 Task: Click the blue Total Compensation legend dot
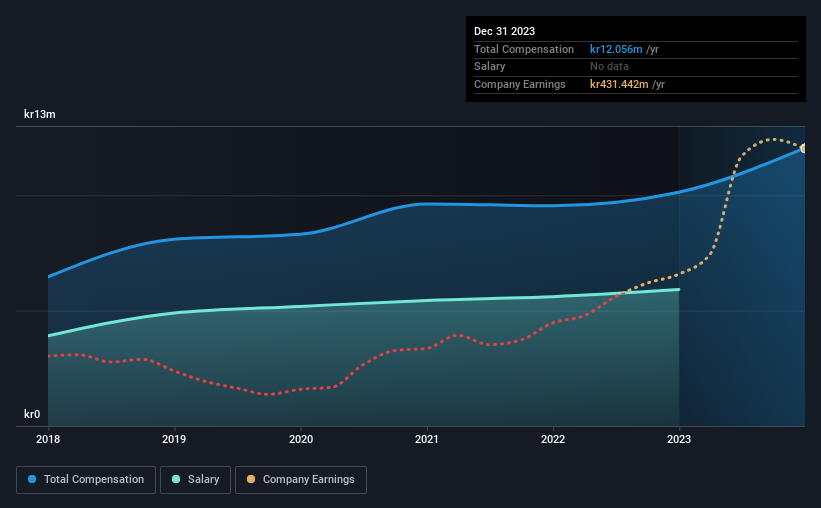(x=32, y=479)
